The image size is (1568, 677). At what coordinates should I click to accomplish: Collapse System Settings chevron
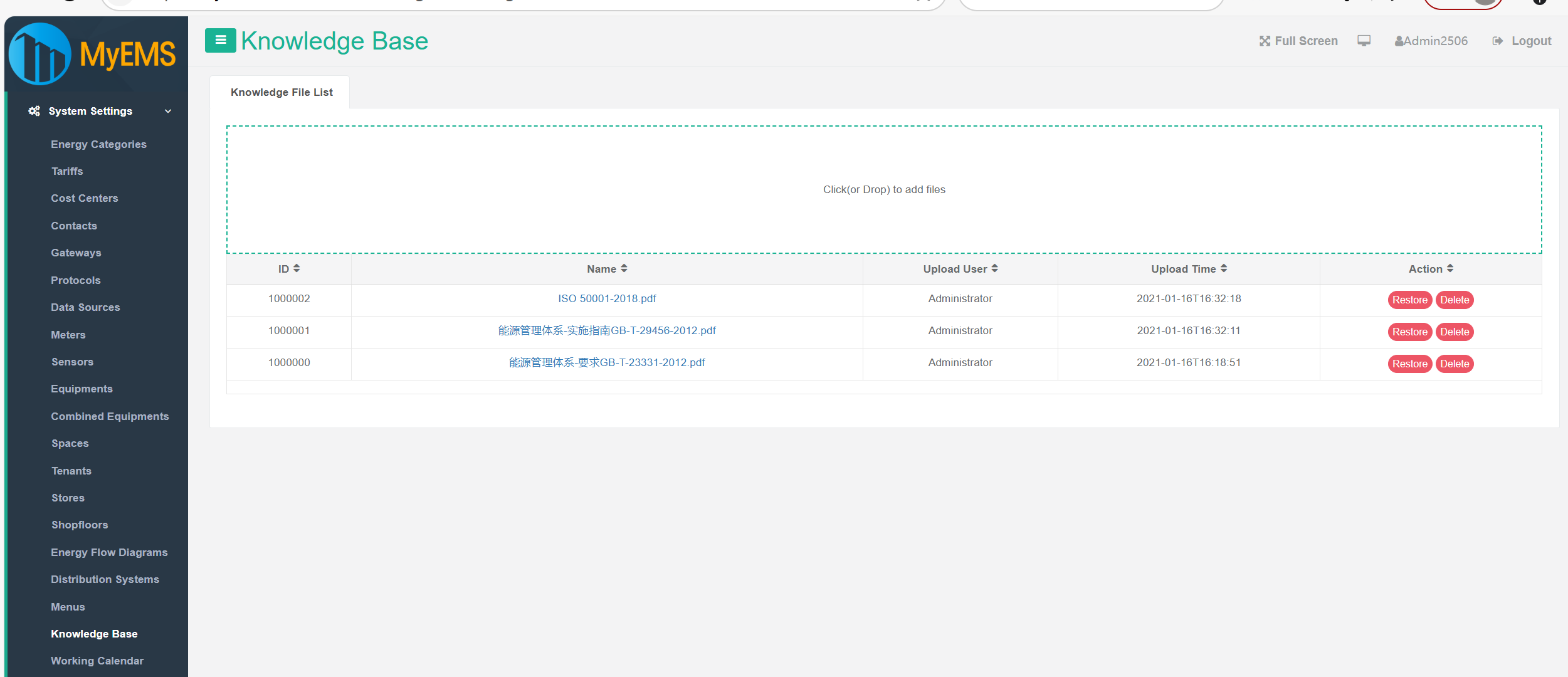pyautogui.click(x=168, y=112)
